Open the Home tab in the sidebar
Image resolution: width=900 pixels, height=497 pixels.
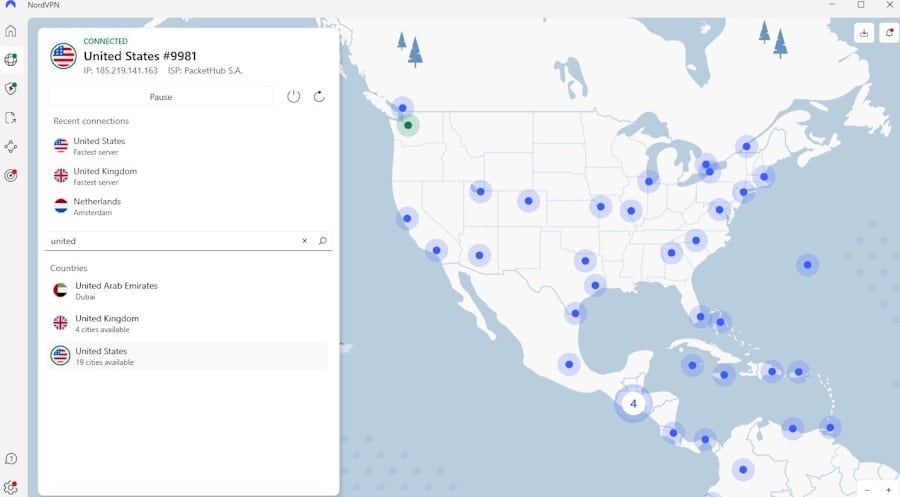coord(11,31)
